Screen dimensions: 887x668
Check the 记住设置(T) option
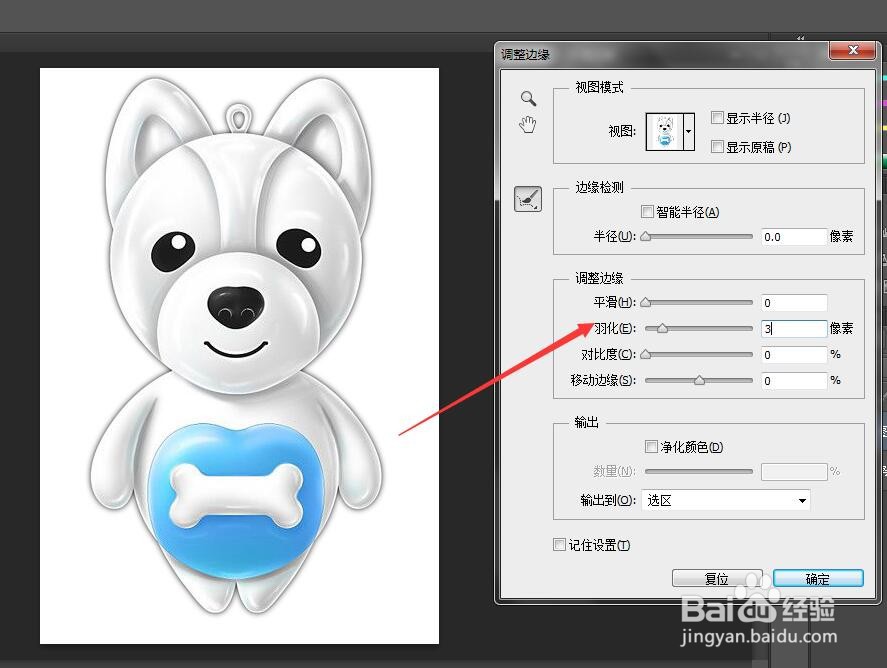[x=559, y=545]
